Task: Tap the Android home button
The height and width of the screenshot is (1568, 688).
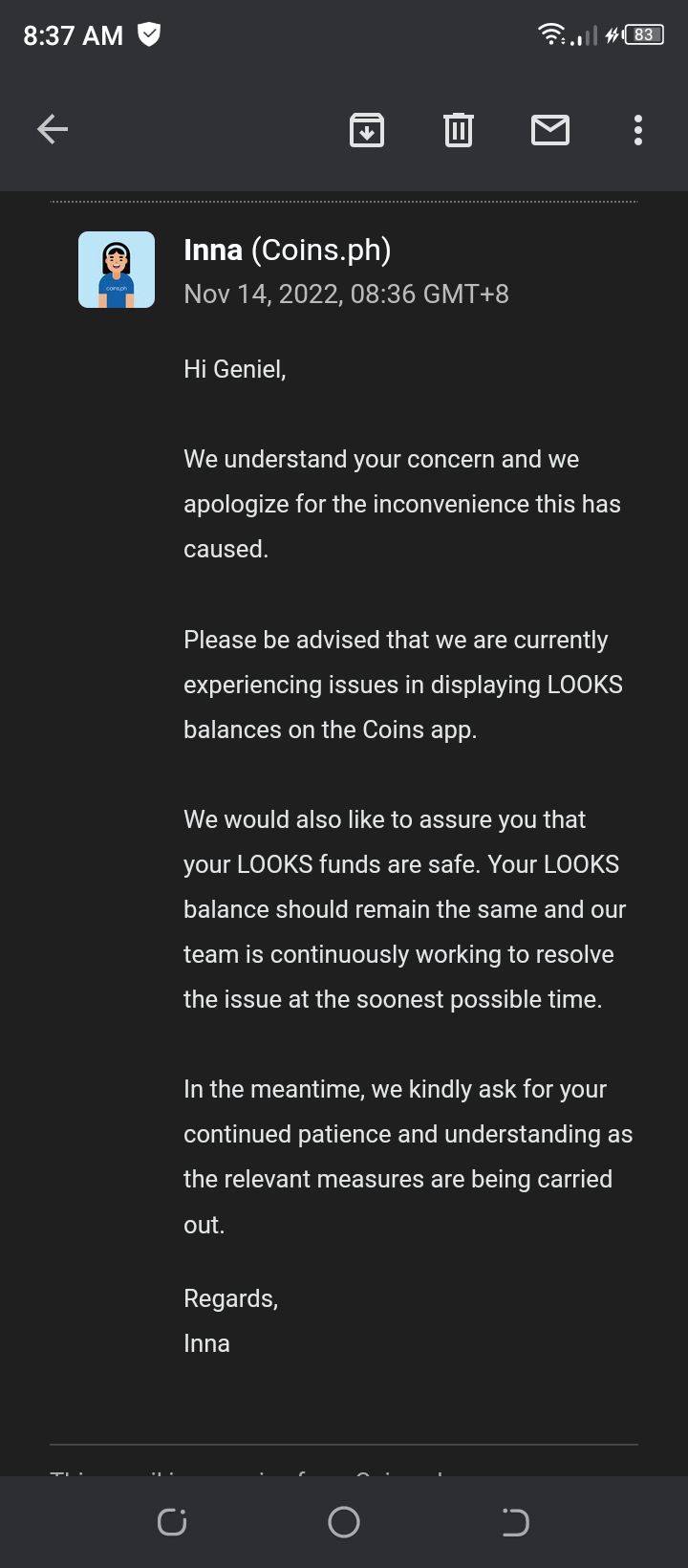Action: [344, 1521]
